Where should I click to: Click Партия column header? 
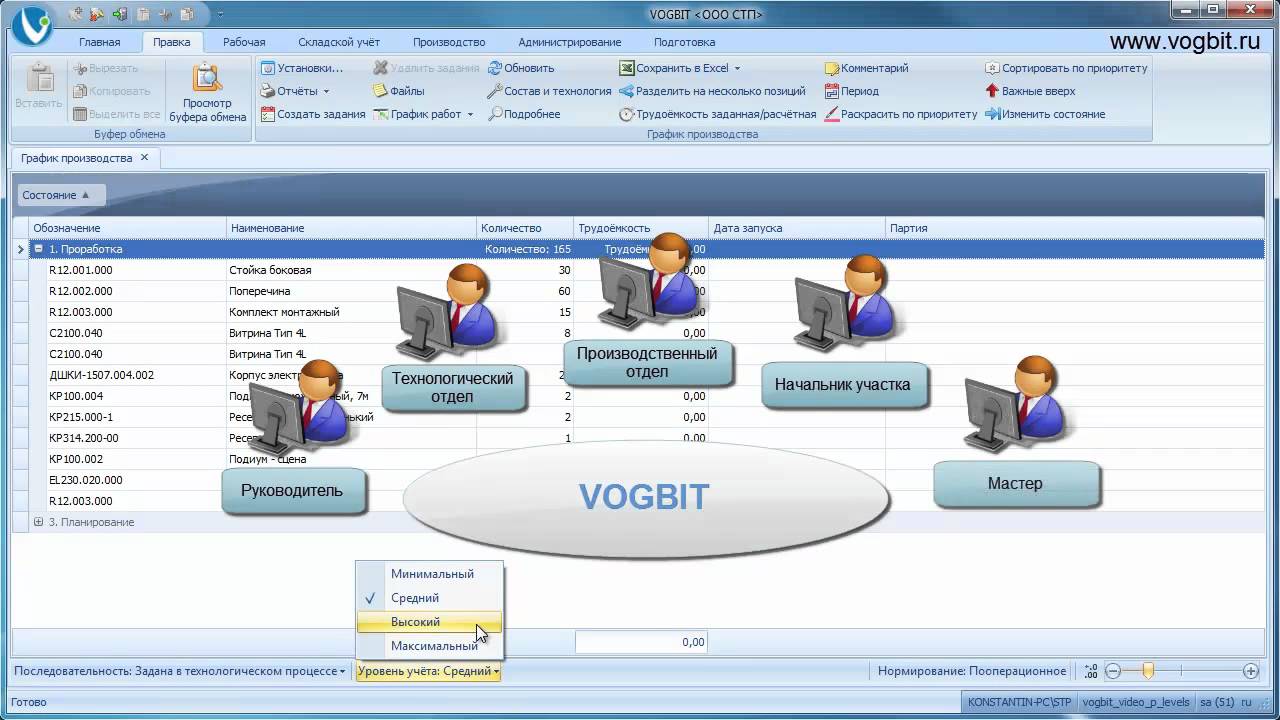(x=1075, y=228)
